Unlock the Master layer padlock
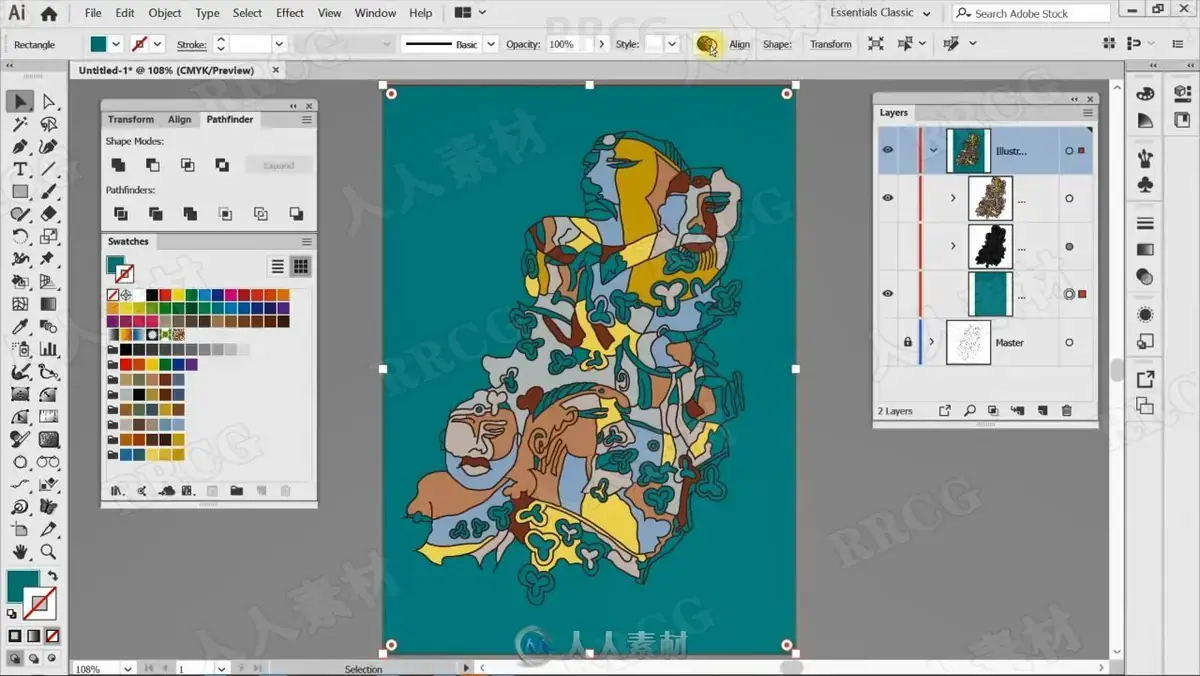 pyautogui.click(x=908, y=342)
